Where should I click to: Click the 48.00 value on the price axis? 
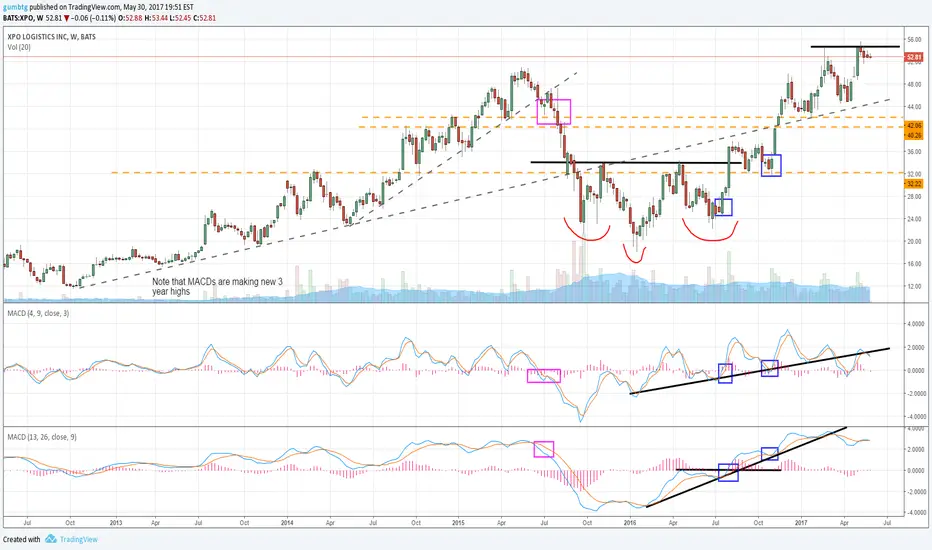point(914,84)
